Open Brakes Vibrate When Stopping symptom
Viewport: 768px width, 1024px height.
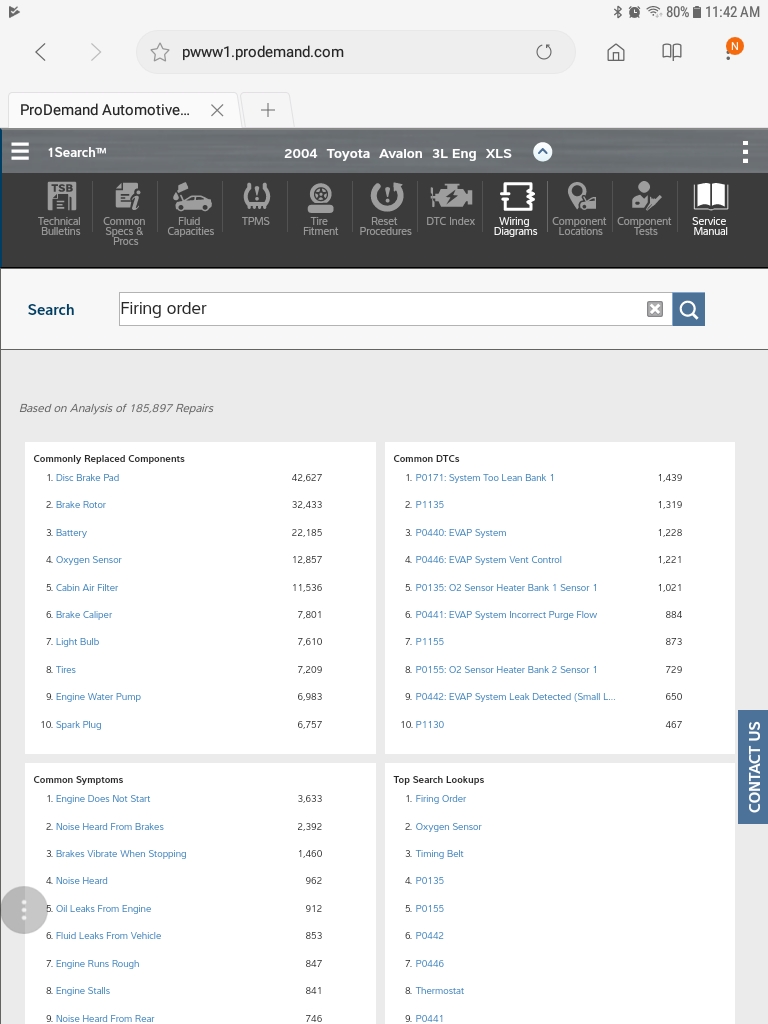pyautogui.click(x=121, y=854)
